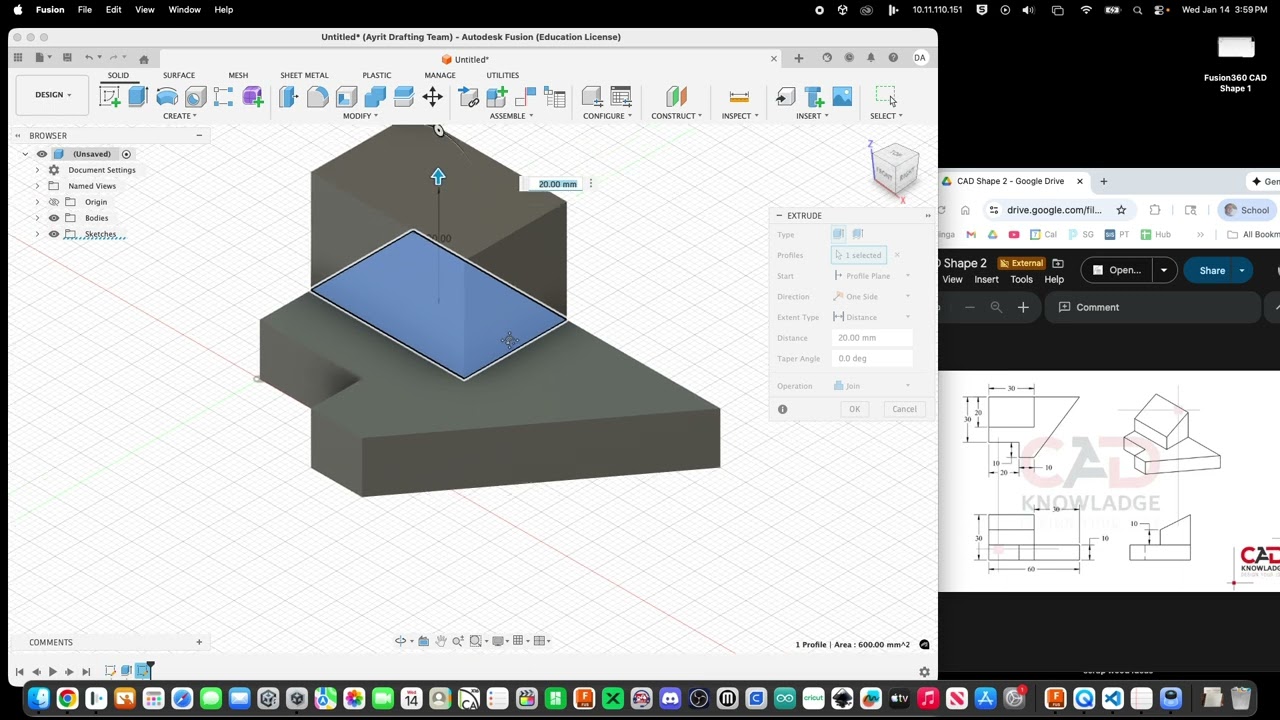Click the Move/Copy arrows tool
The height and width of the screenshot is (720, 1280).
point(432,96)
